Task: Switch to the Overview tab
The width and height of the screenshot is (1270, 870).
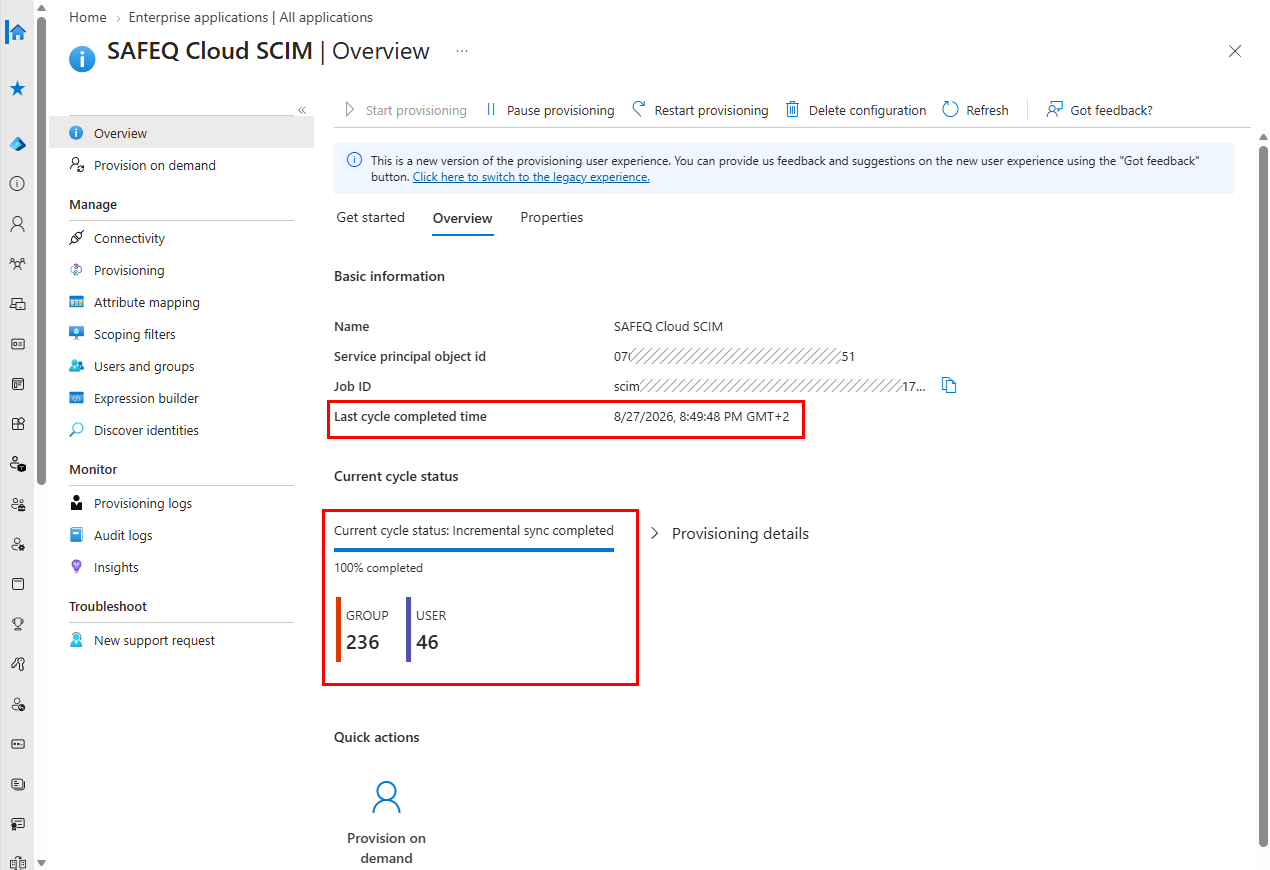Action: click(462, 218)
